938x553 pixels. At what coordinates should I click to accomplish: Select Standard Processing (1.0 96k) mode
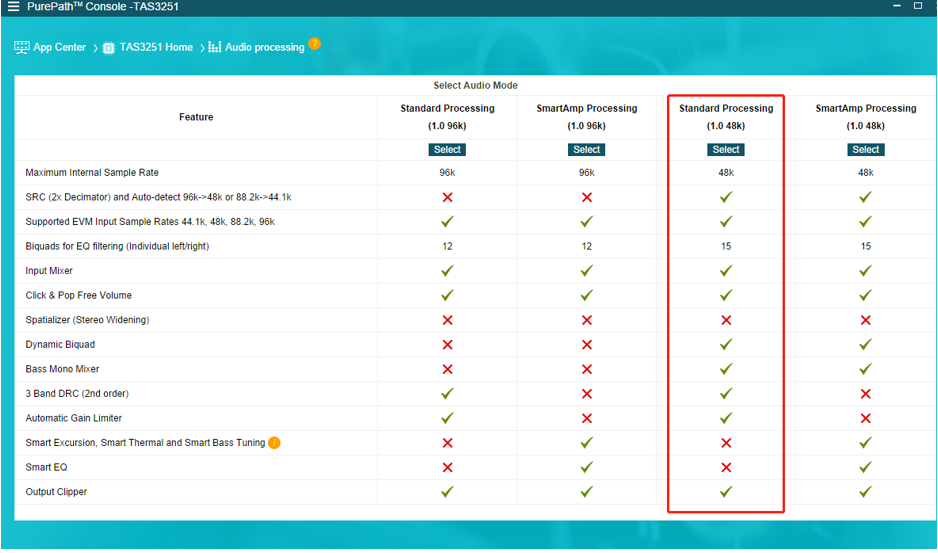coord(447,150)
